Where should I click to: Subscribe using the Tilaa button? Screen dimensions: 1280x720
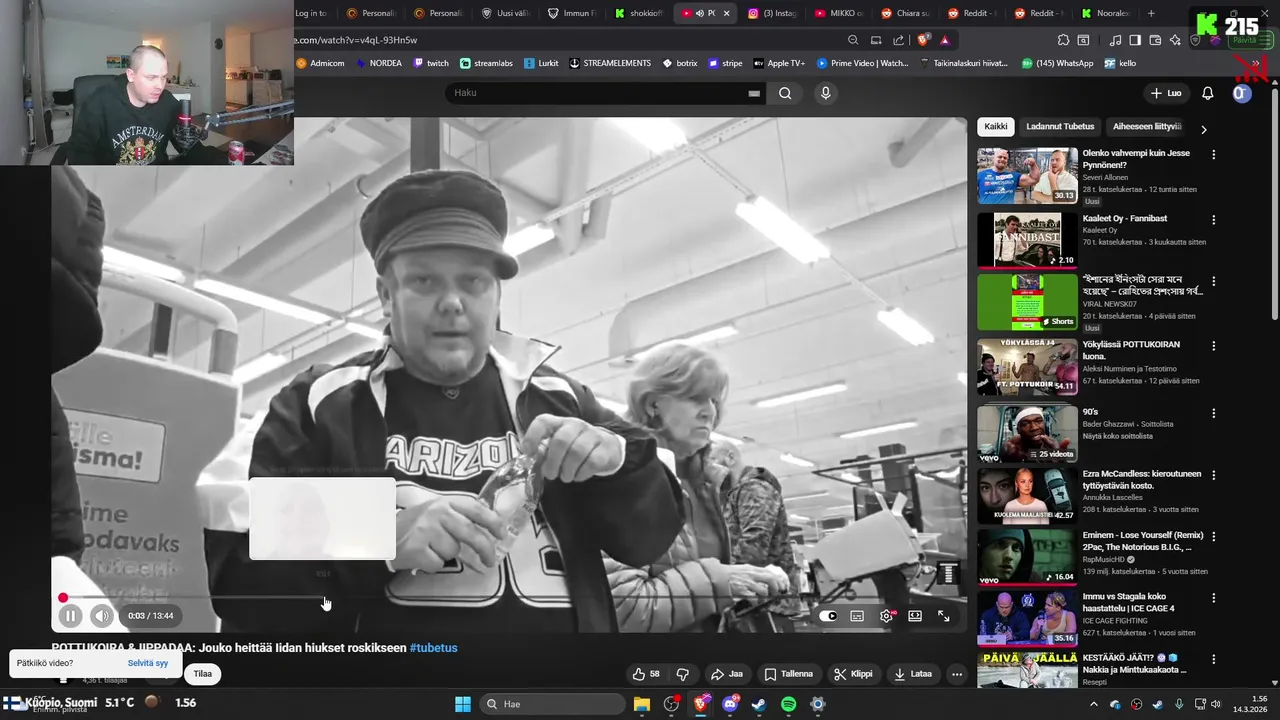coord(203,674)
